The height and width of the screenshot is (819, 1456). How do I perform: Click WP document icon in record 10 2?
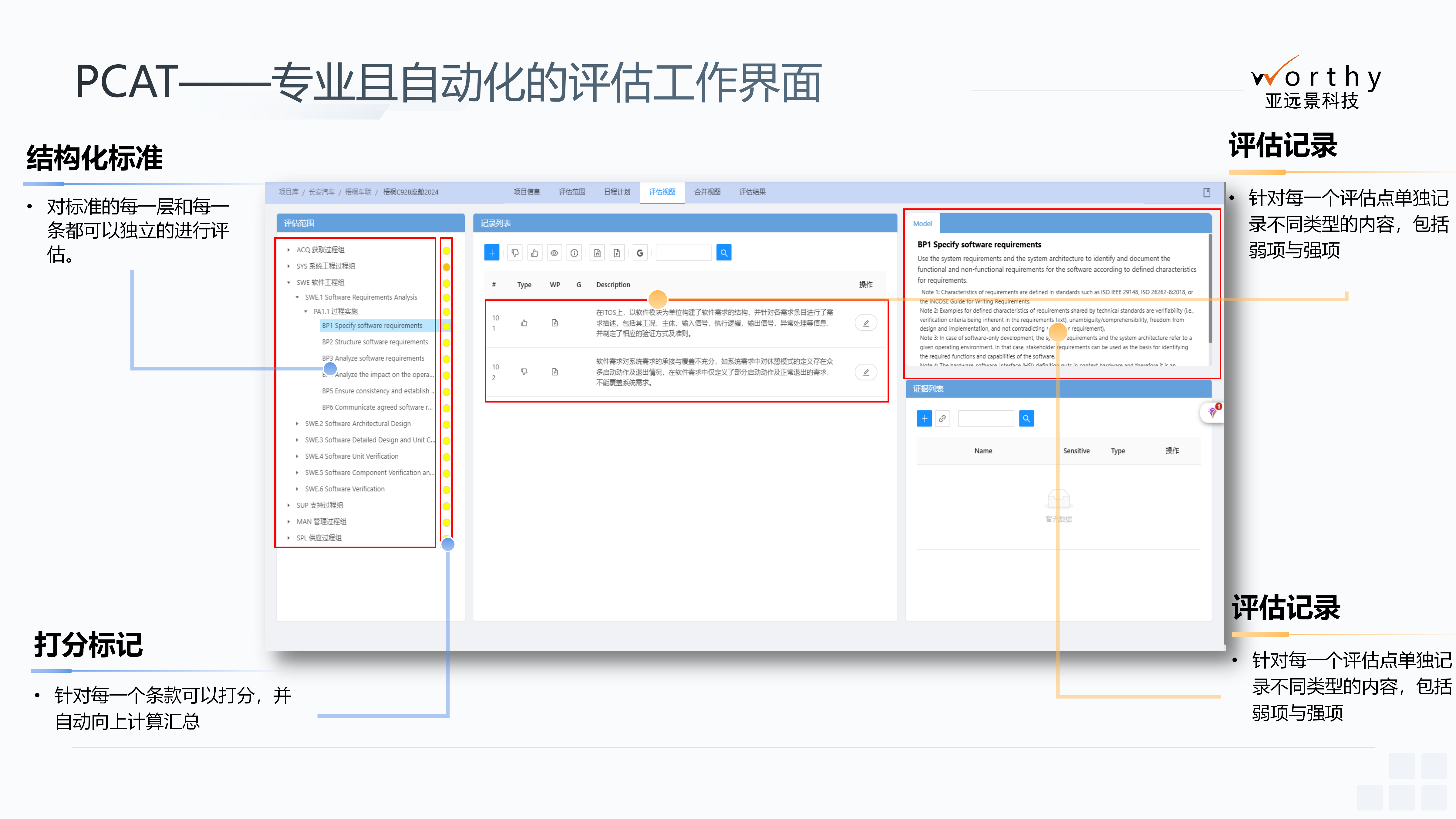coord(555,372)
